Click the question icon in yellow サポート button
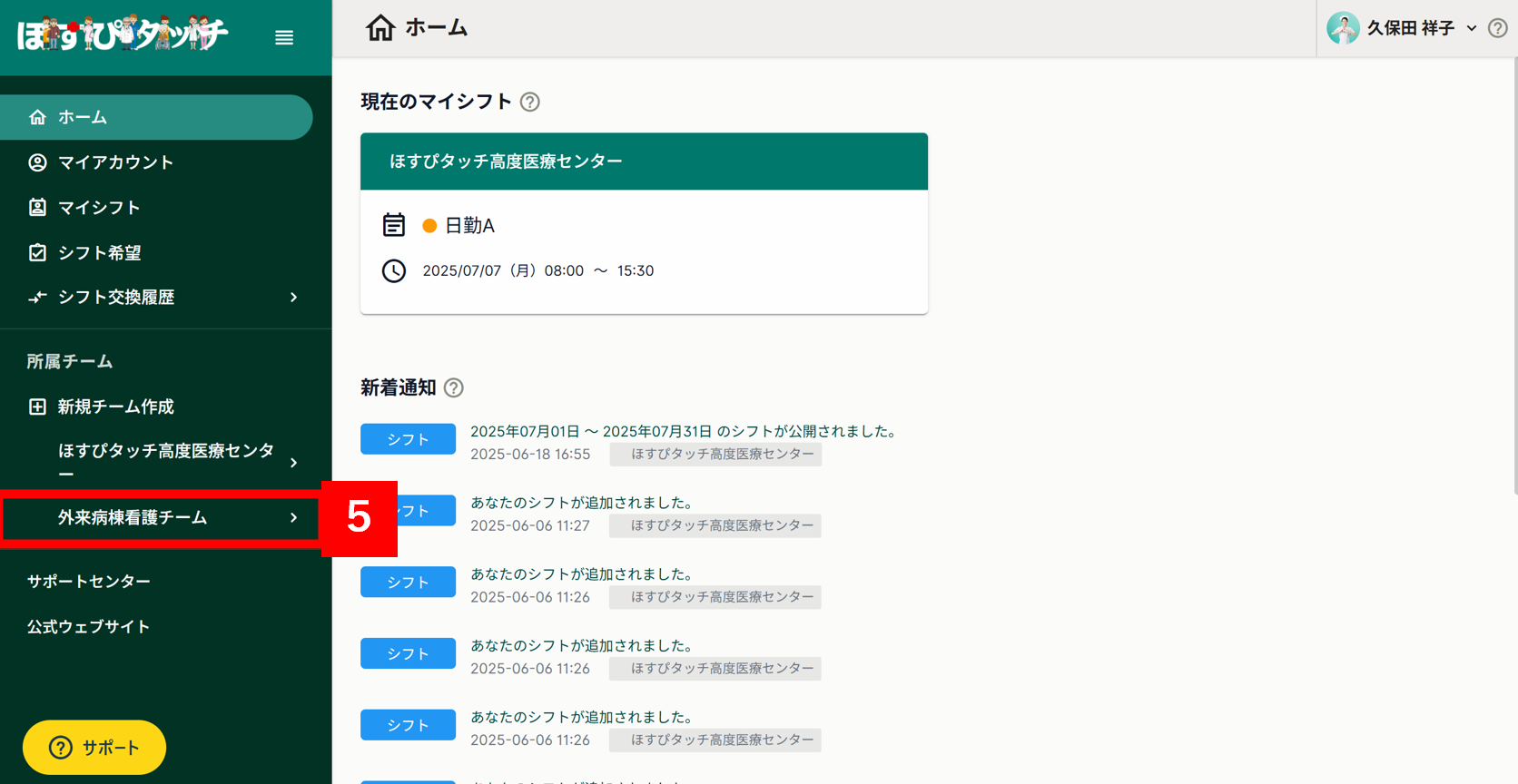Image resolution: width=1518 pixels, height=784 pixels. [x=61, y=748]
